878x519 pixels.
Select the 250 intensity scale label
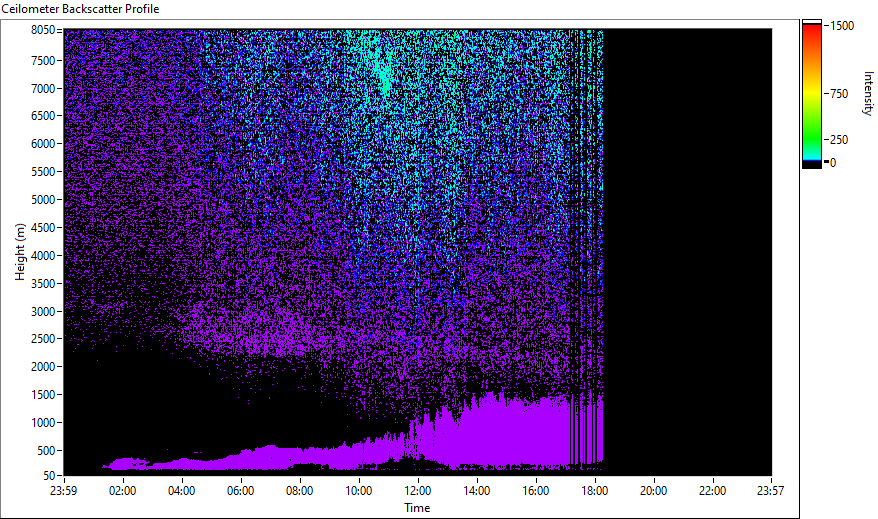[839, 140]
